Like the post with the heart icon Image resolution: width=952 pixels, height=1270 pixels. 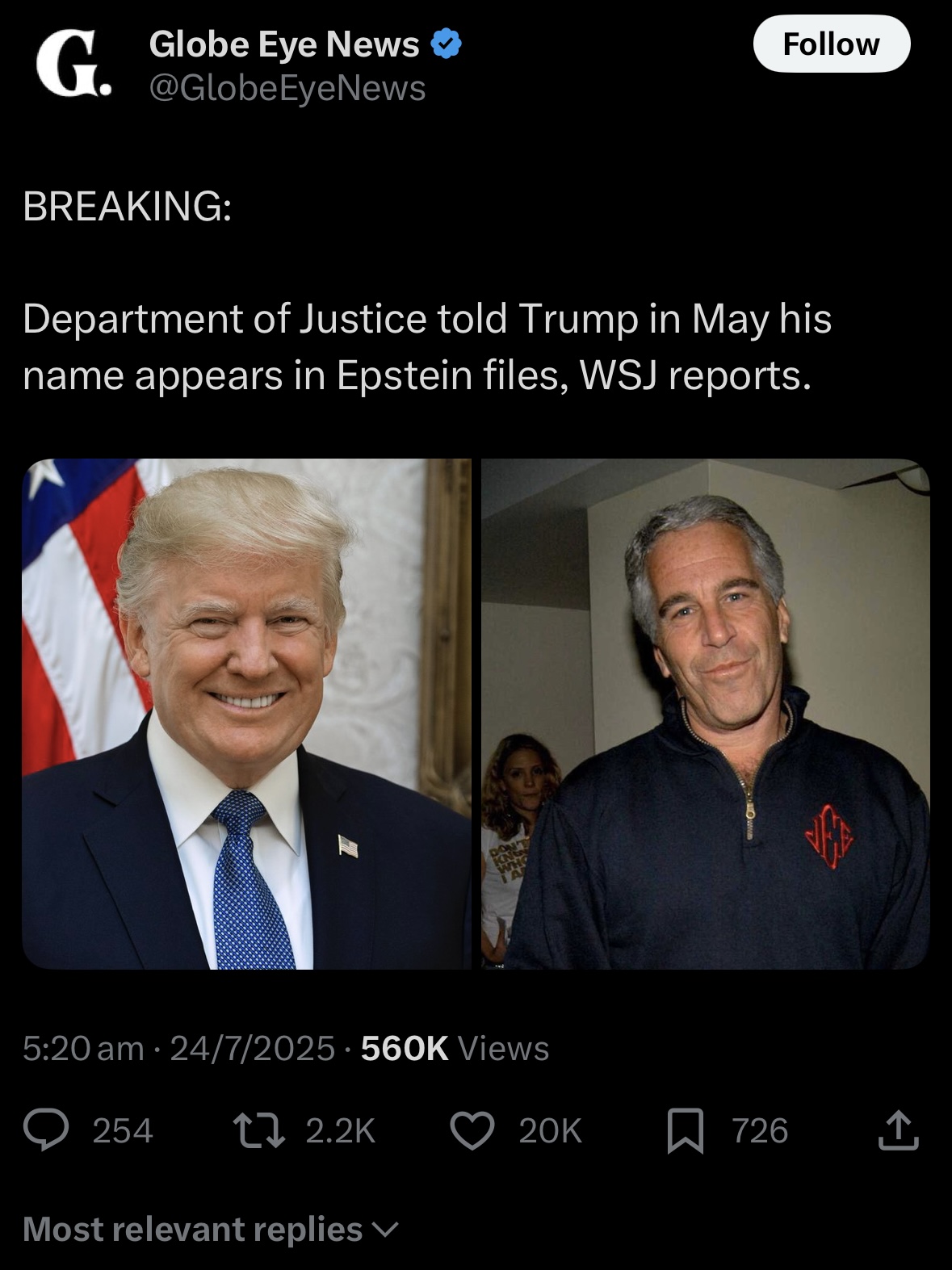472,1130
